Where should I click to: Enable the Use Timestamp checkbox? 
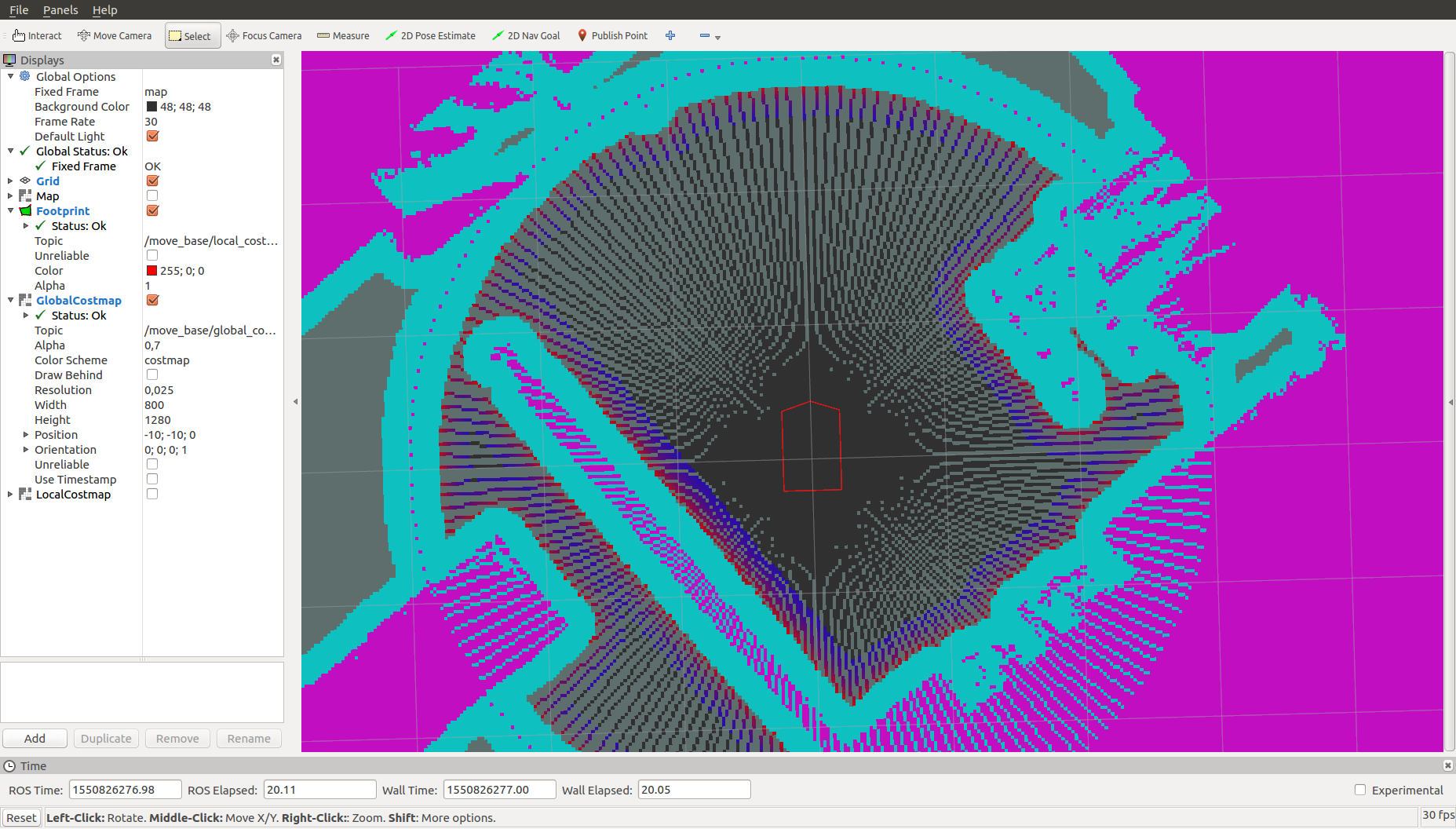[x=152, y=479]
